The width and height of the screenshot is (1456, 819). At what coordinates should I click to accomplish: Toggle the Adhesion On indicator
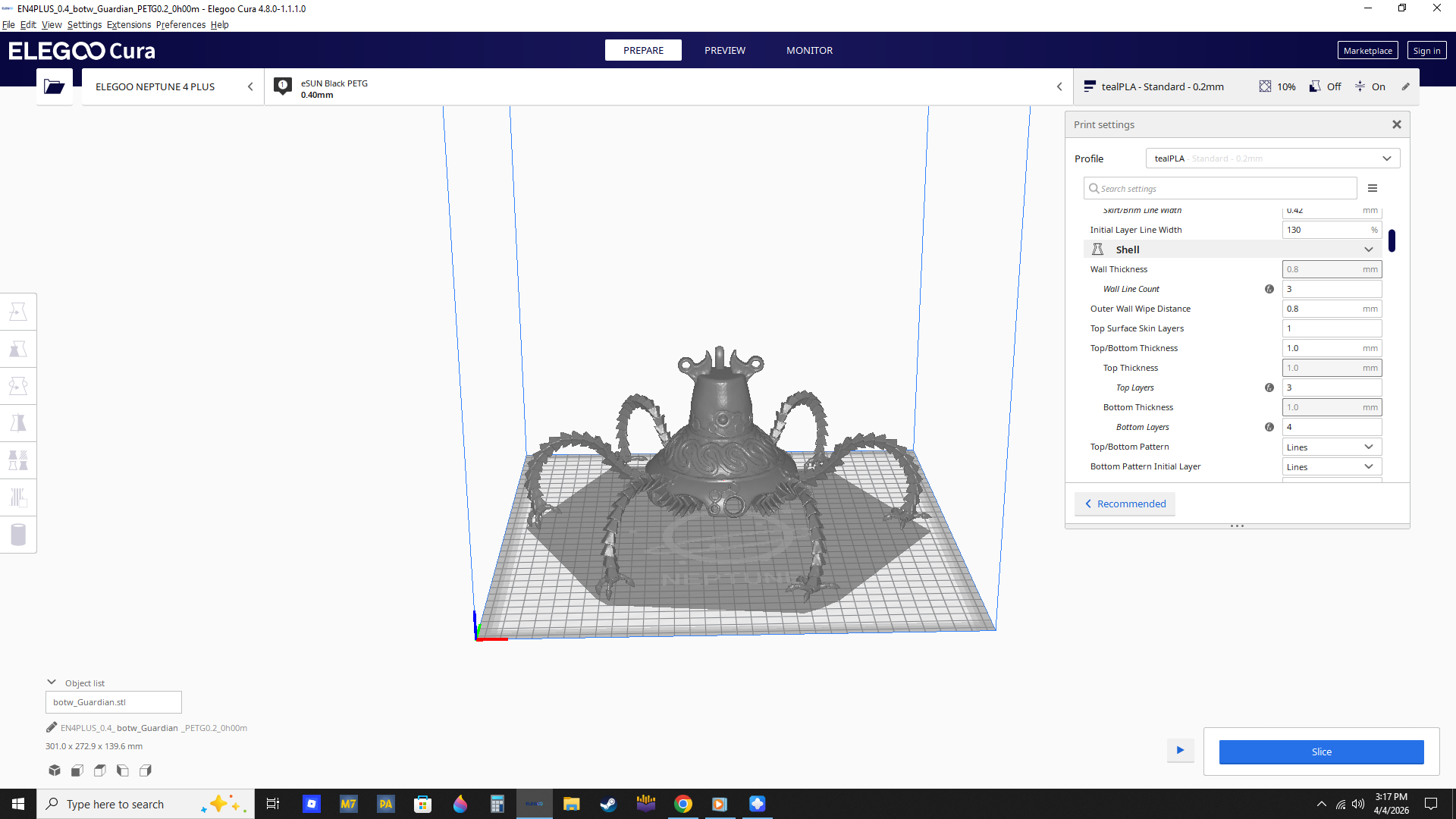point(1370,86)
